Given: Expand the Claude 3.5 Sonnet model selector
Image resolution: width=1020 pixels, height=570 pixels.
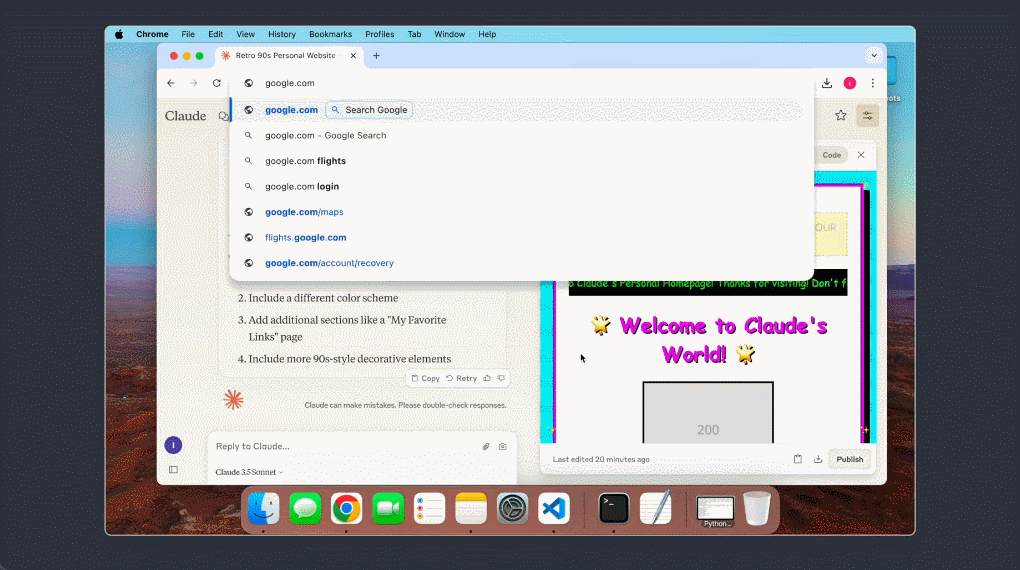Looking at the screenshot, I should (x=249, y=472).
